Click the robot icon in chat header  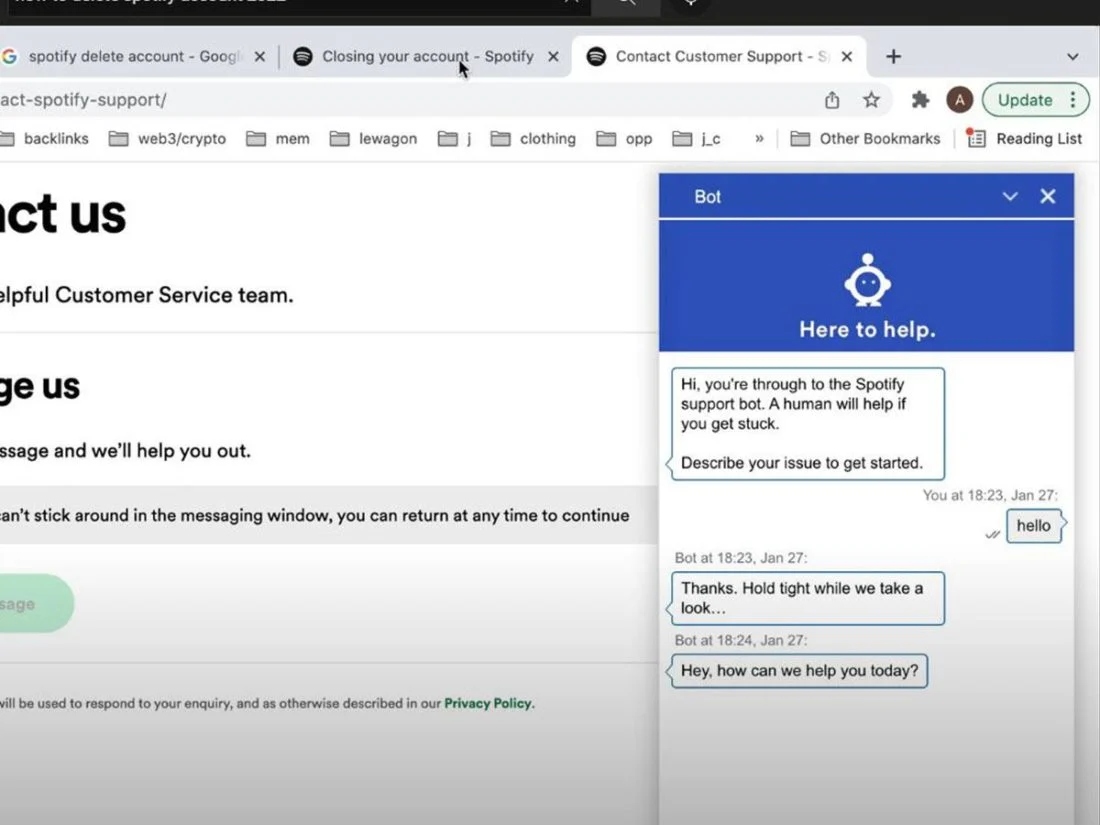(868, 280)
